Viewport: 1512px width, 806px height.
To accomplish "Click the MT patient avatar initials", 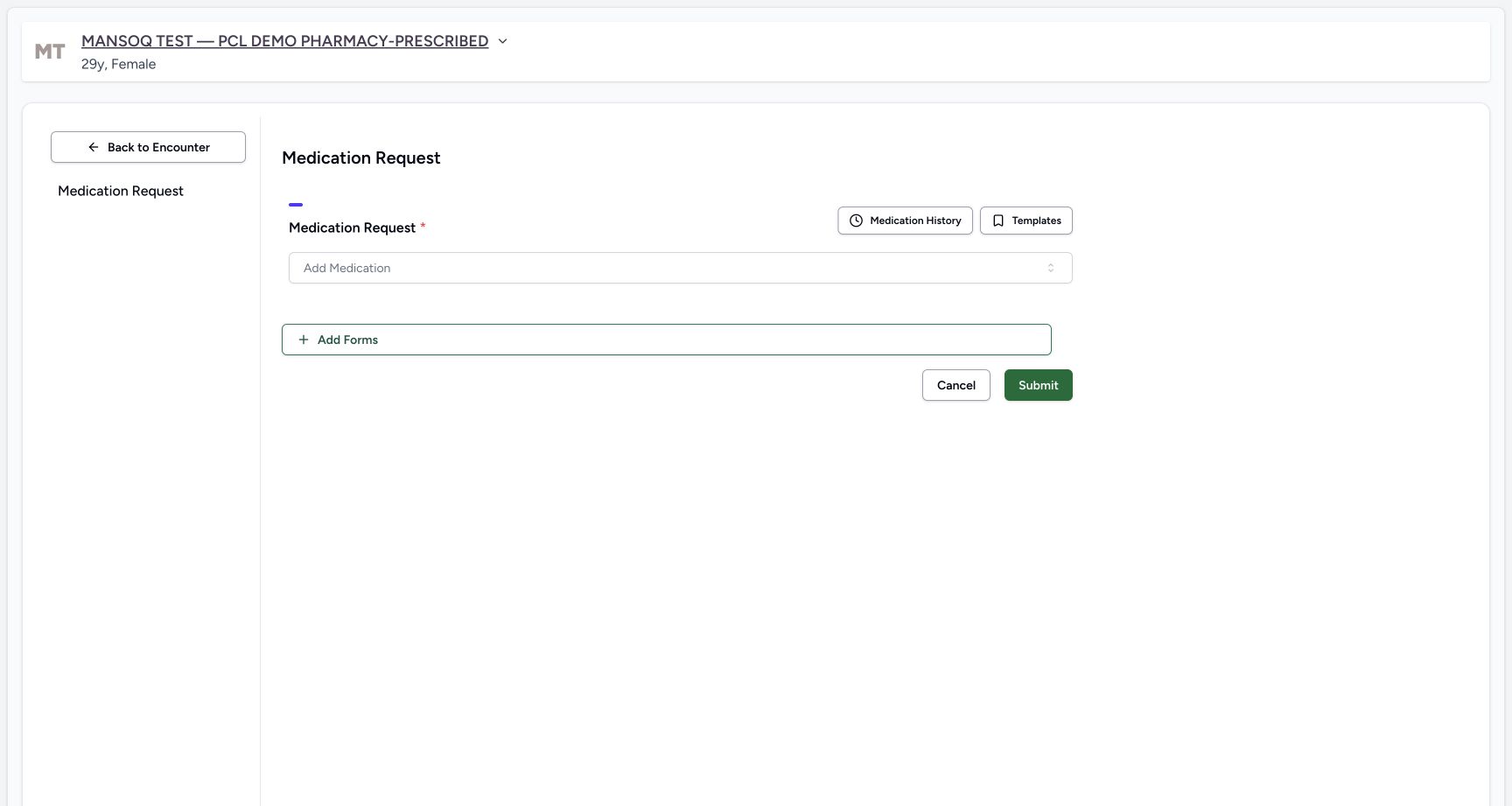I will [x=50, y=52].
